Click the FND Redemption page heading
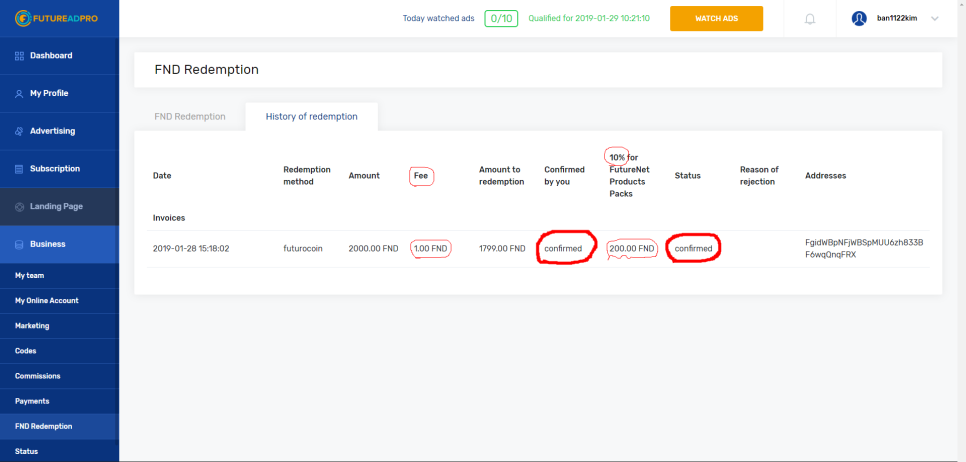 click(x=206, y=70)
